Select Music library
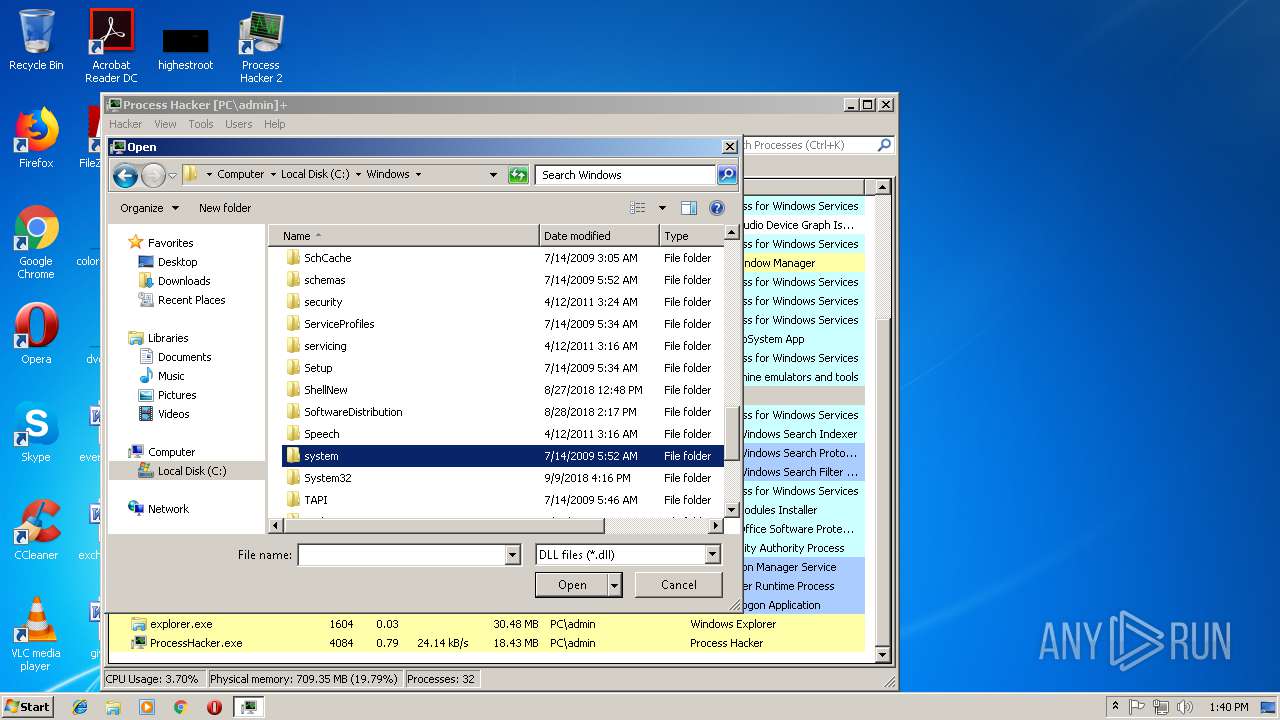 (171, 376)
